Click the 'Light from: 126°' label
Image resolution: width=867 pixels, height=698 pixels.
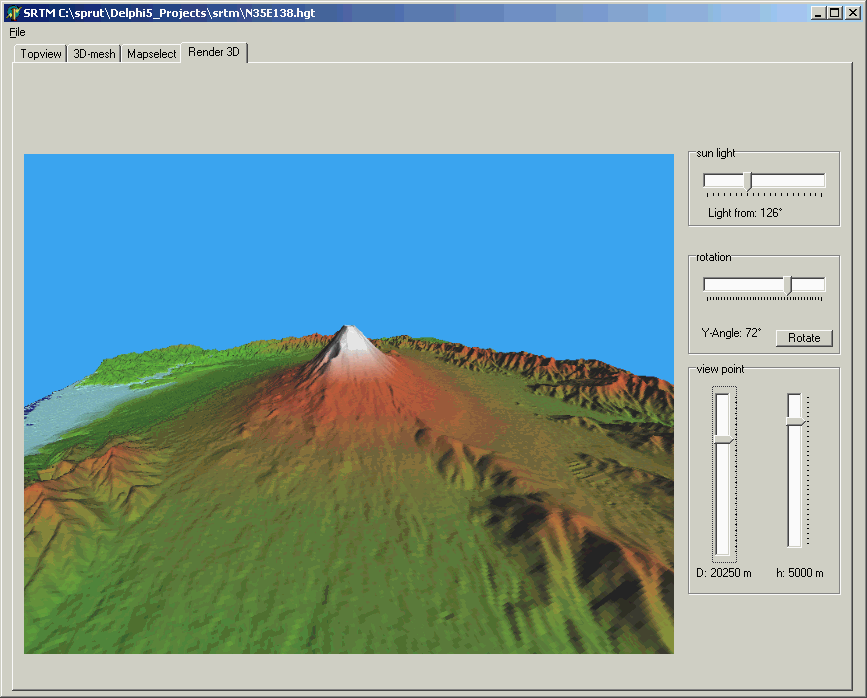[744, 213]
